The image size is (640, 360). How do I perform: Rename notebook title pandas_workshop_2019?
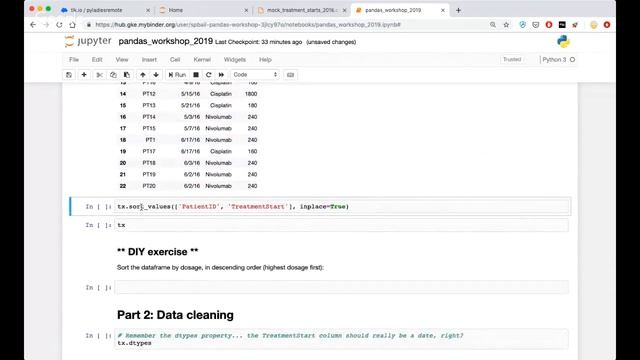click(x=166, y=42)
